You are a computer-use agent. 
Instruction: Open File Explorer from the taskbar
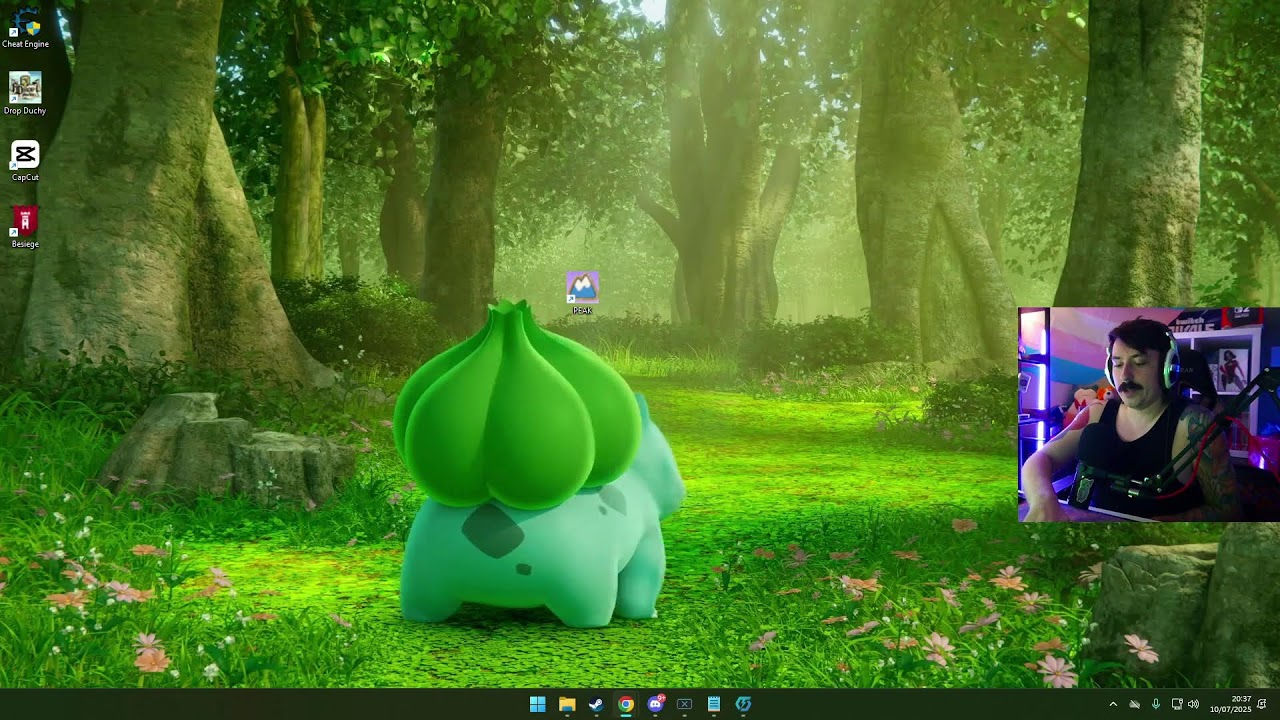567,704
